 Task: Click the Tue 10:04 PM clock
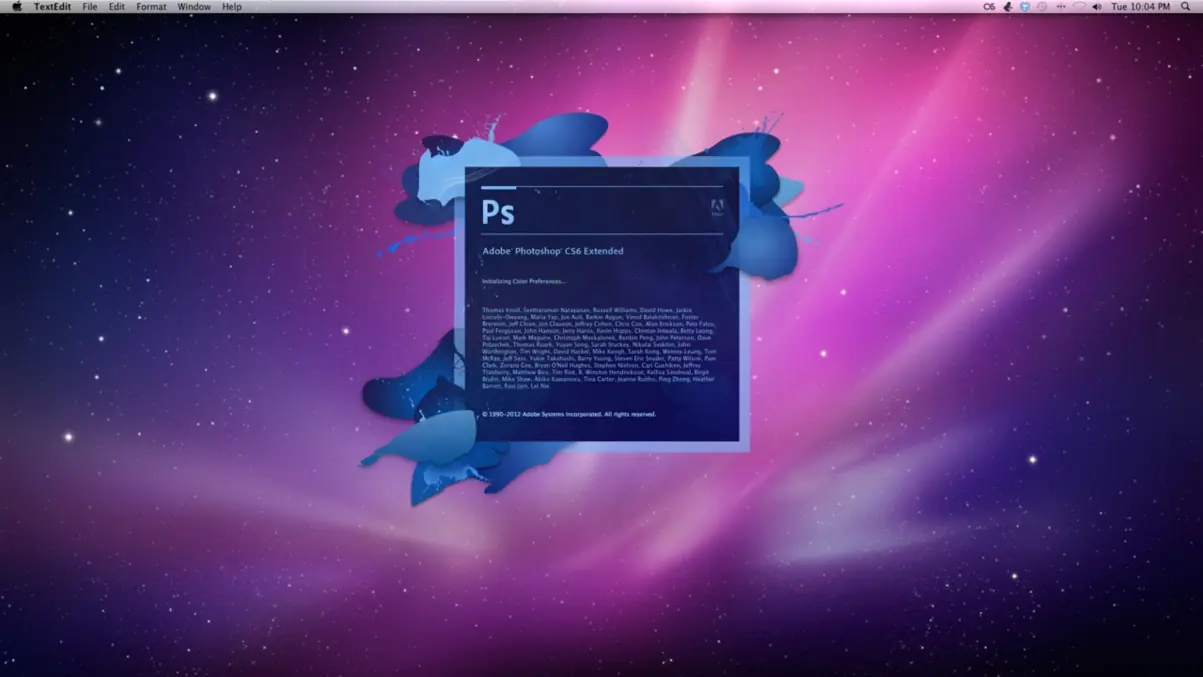point(1140,7)
